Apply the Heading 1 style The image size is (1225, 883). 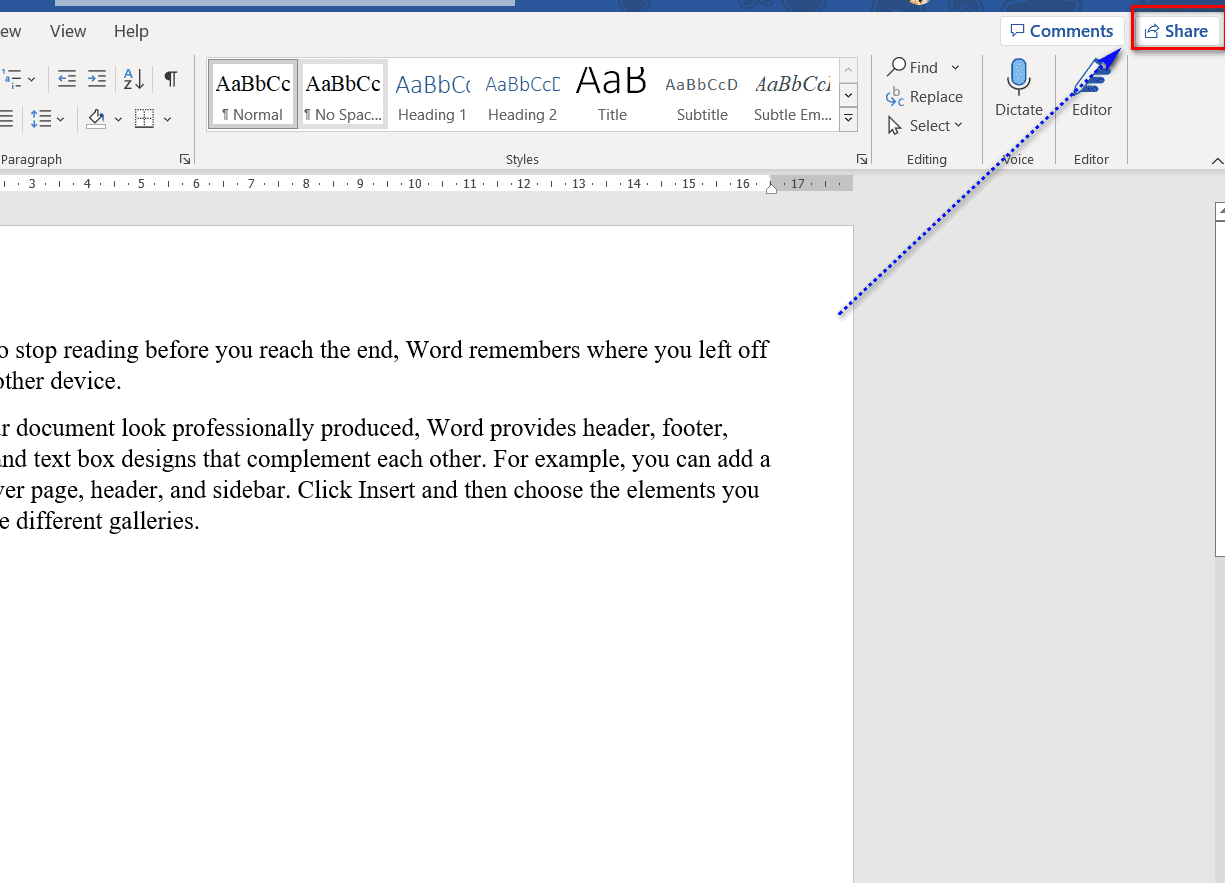tap(432, 94)
